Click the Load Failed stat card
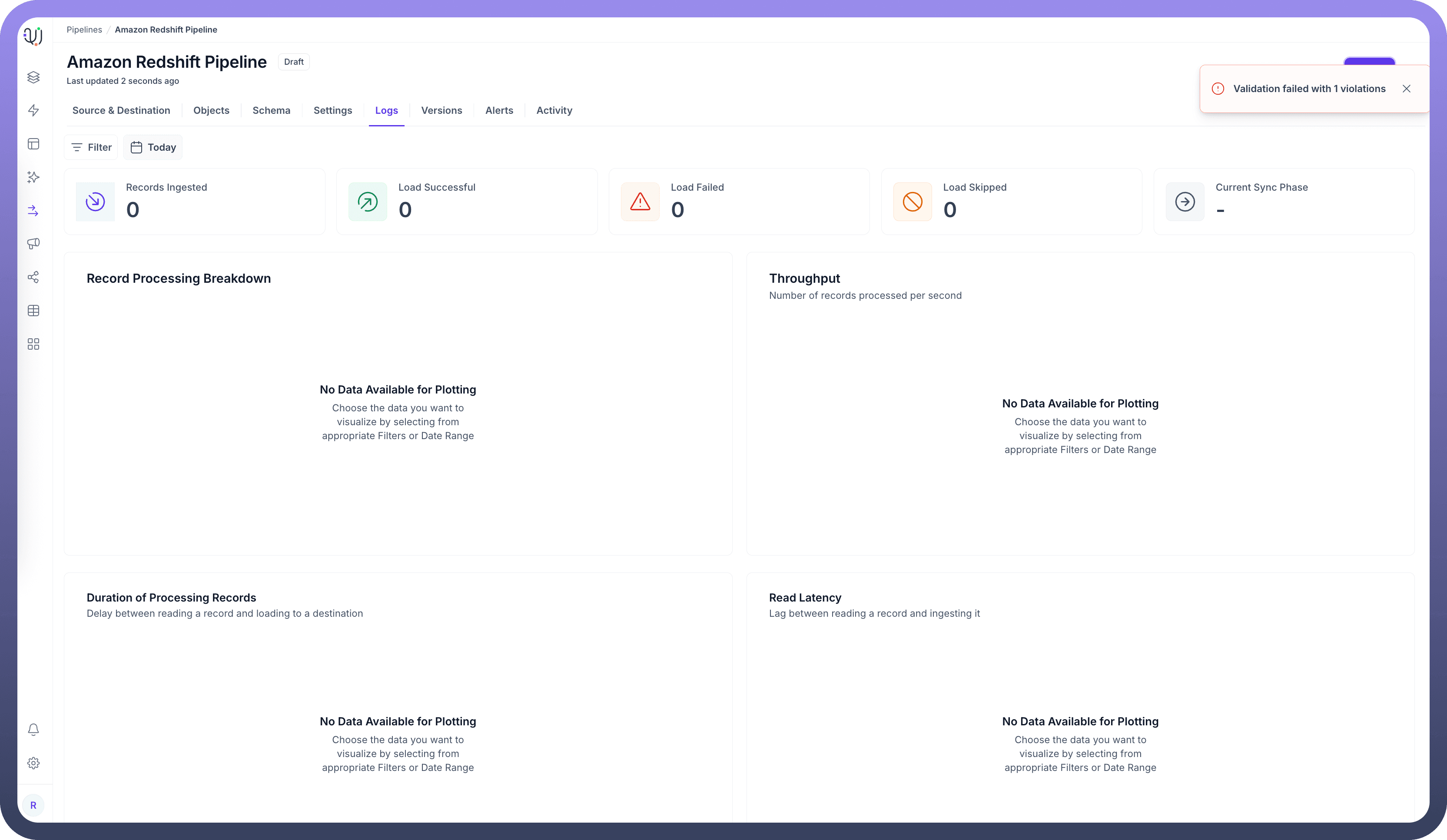Screen dimensions: 1447x840 click(x=738, y=202)
